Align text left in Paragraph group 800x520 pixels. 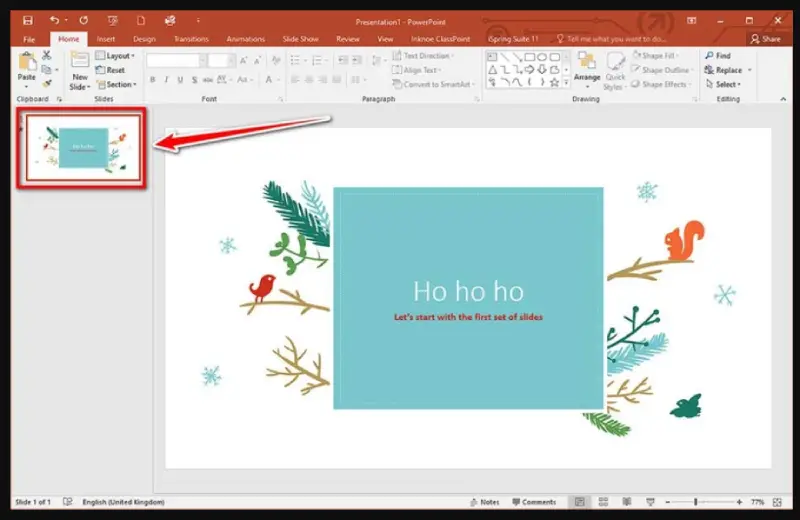click(x=295, y=80)
